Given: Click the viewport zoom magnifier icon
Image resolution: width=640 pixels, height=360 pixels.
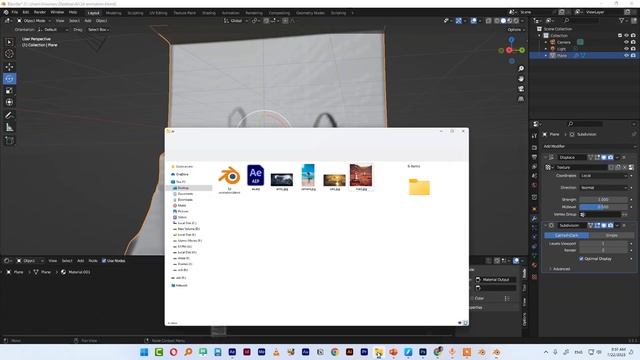Looking at the screenshot, I should point(521,69).
